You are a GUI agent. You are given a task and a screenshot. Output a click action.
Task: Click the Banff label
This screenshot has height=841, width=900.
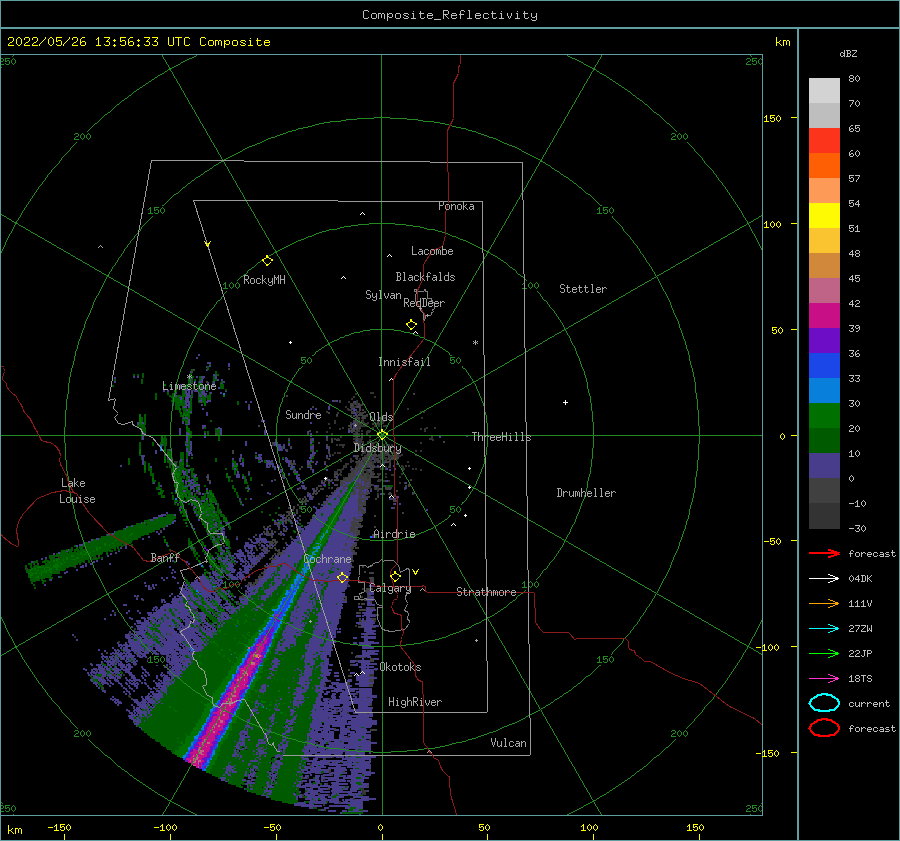click(165, 557)
